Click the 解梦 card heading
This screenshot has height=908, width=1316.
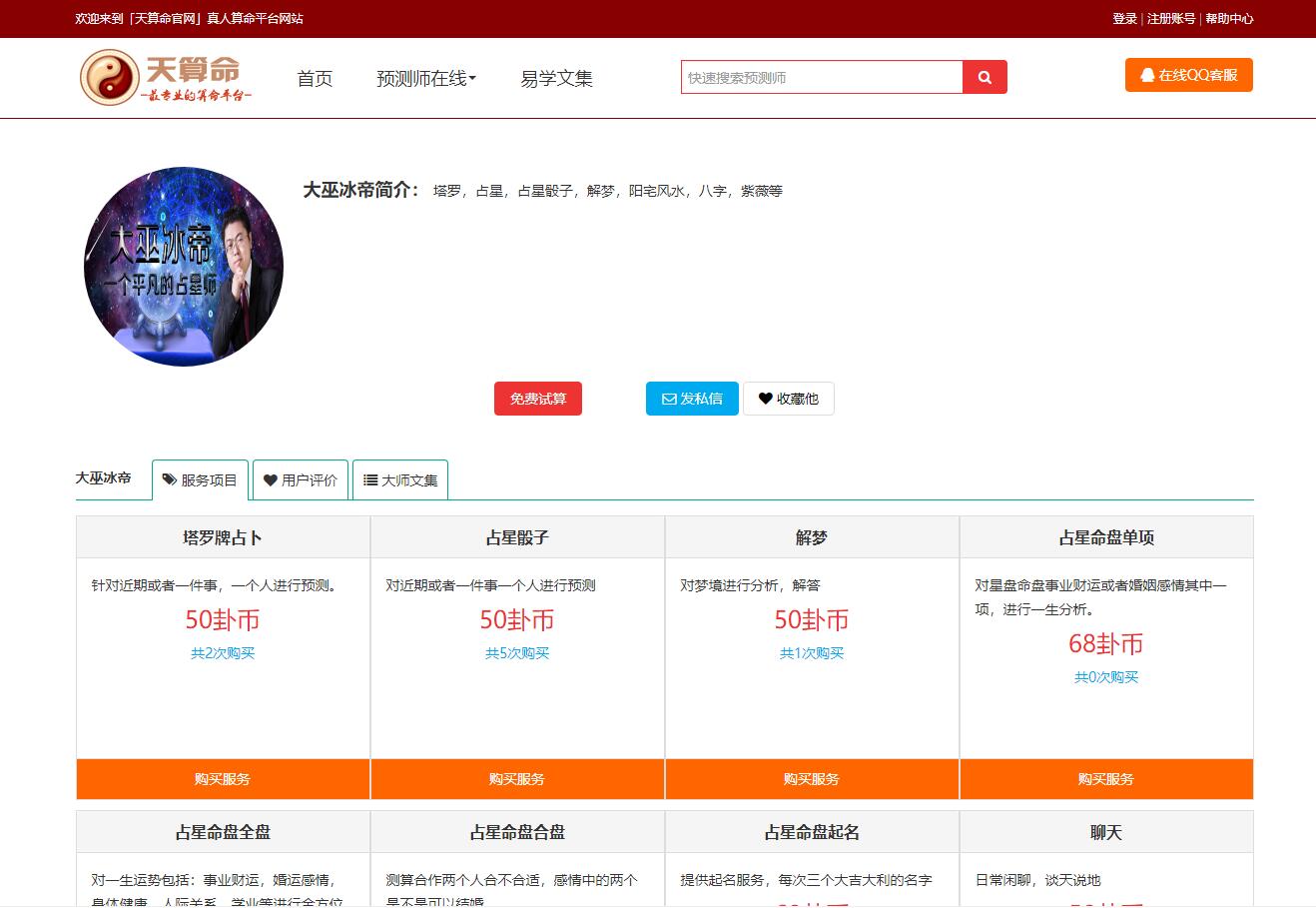[812, 537]
